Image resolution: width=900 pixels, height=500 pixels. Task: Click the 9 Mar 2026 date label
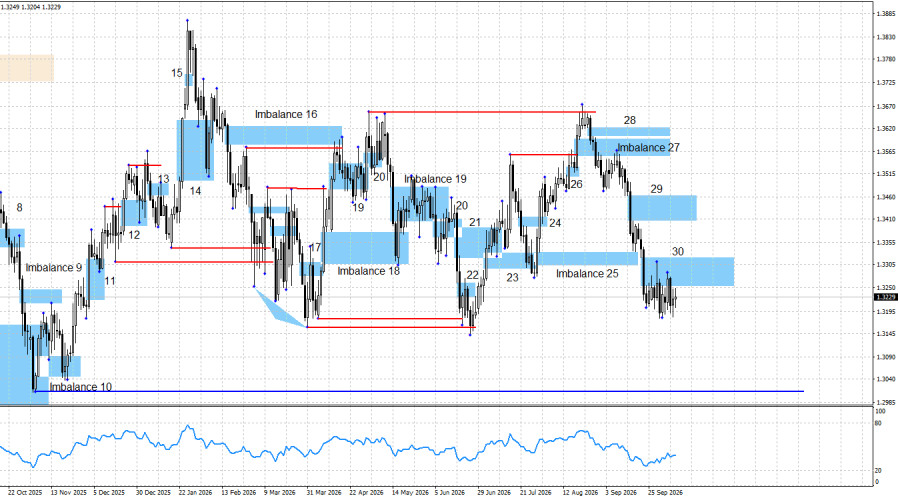(x=280, y=493)
